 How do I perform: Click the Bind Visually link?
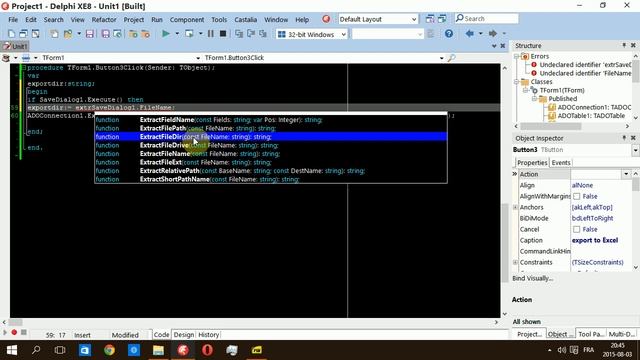[533, 278]
